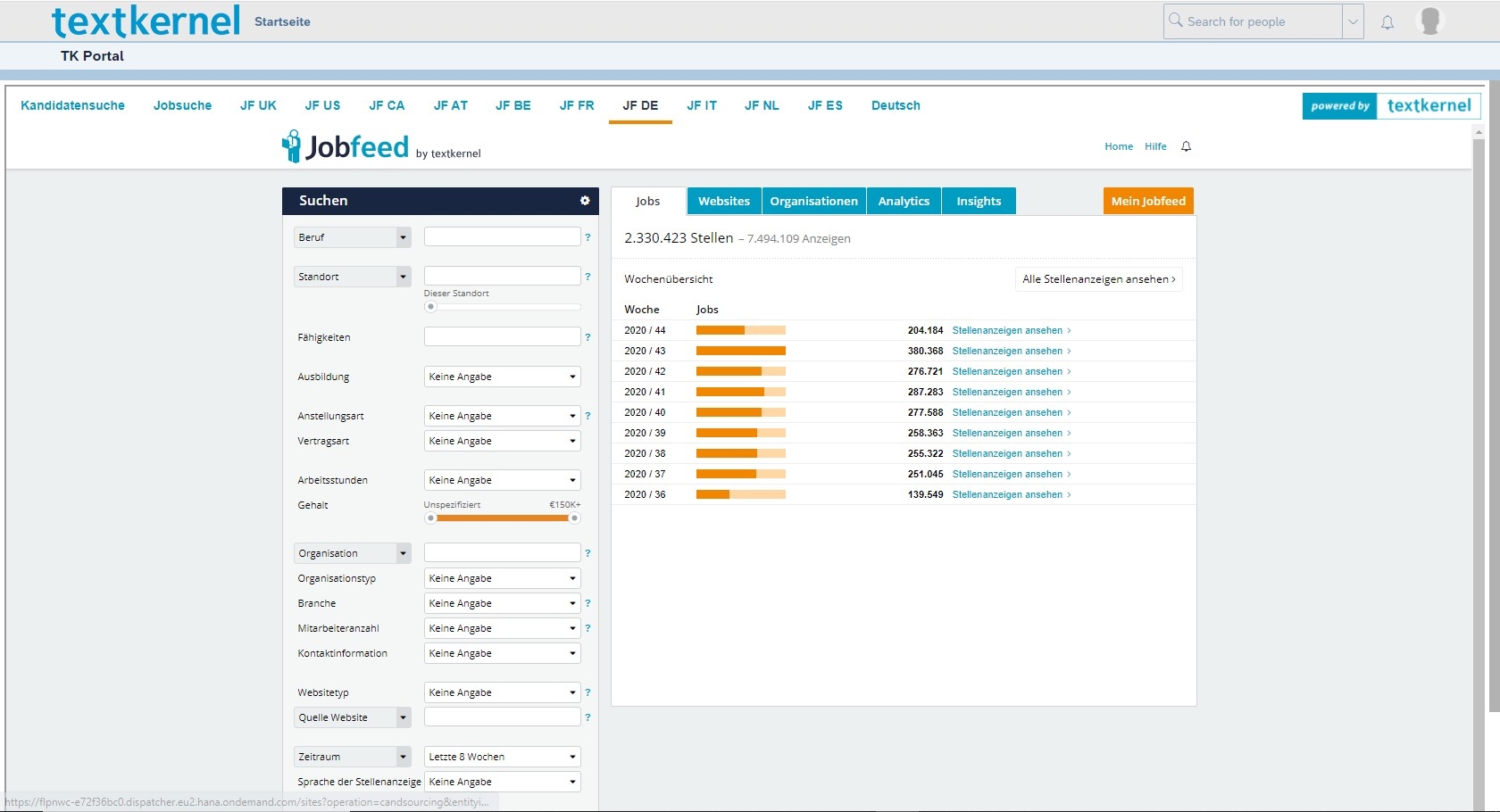Viewport: 1500px width, 812px height.
Task: Focus the Standort text input
Action: point(503,276)
